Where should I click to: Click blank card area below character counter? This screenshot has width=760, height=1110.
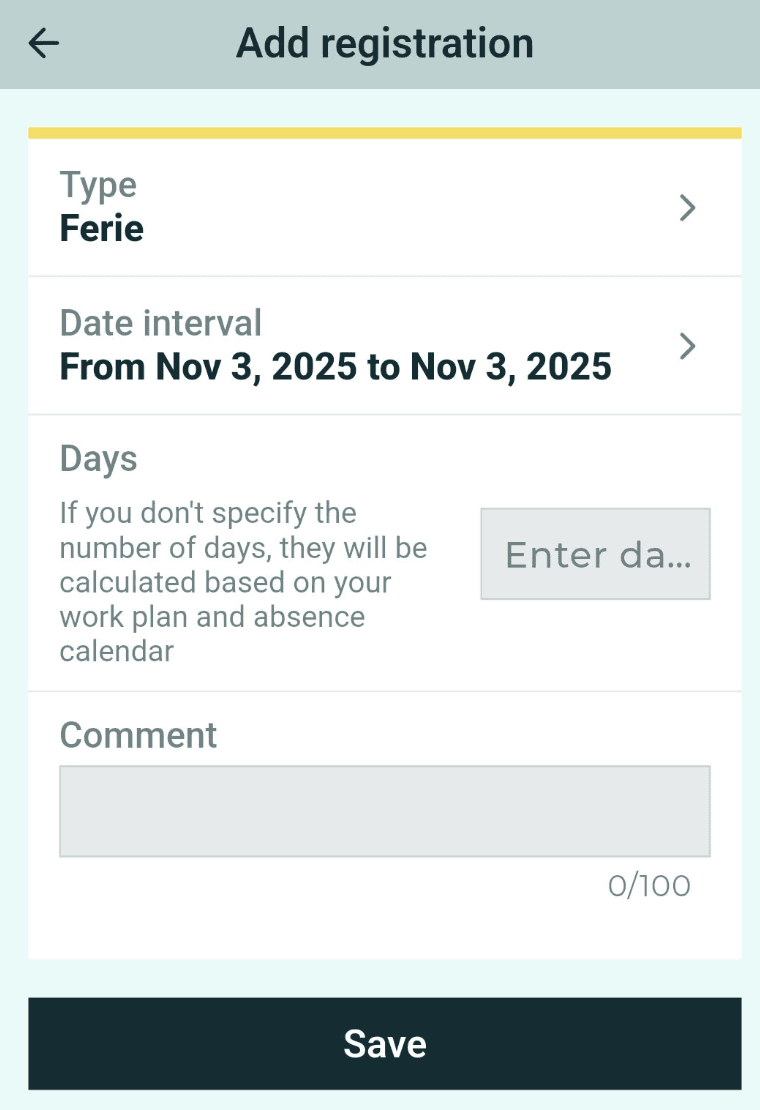385,932
